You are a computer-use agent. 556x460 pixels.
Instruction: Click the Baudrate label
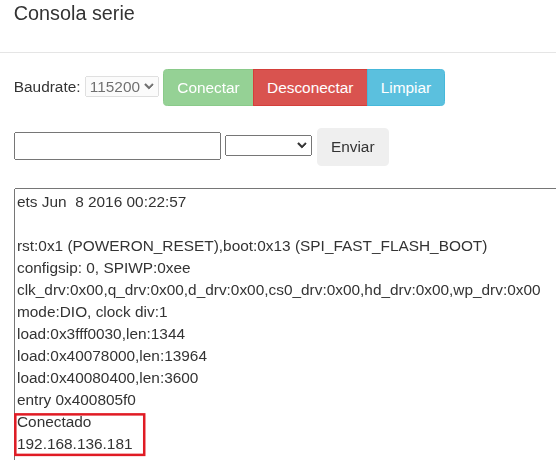point(47,87)
